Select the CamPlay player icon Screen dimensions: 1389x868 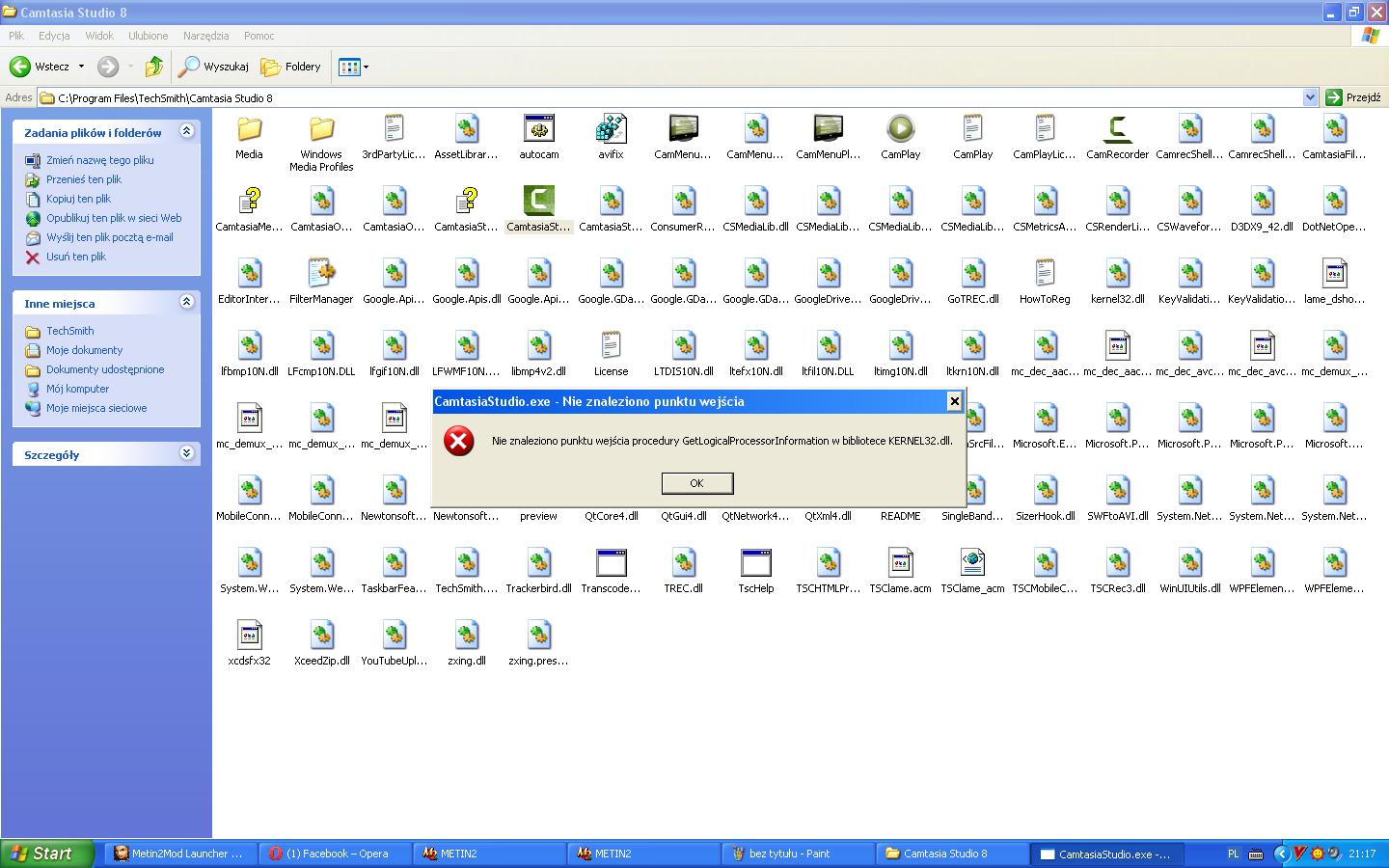pyautogui.click(x=900, y=128)
